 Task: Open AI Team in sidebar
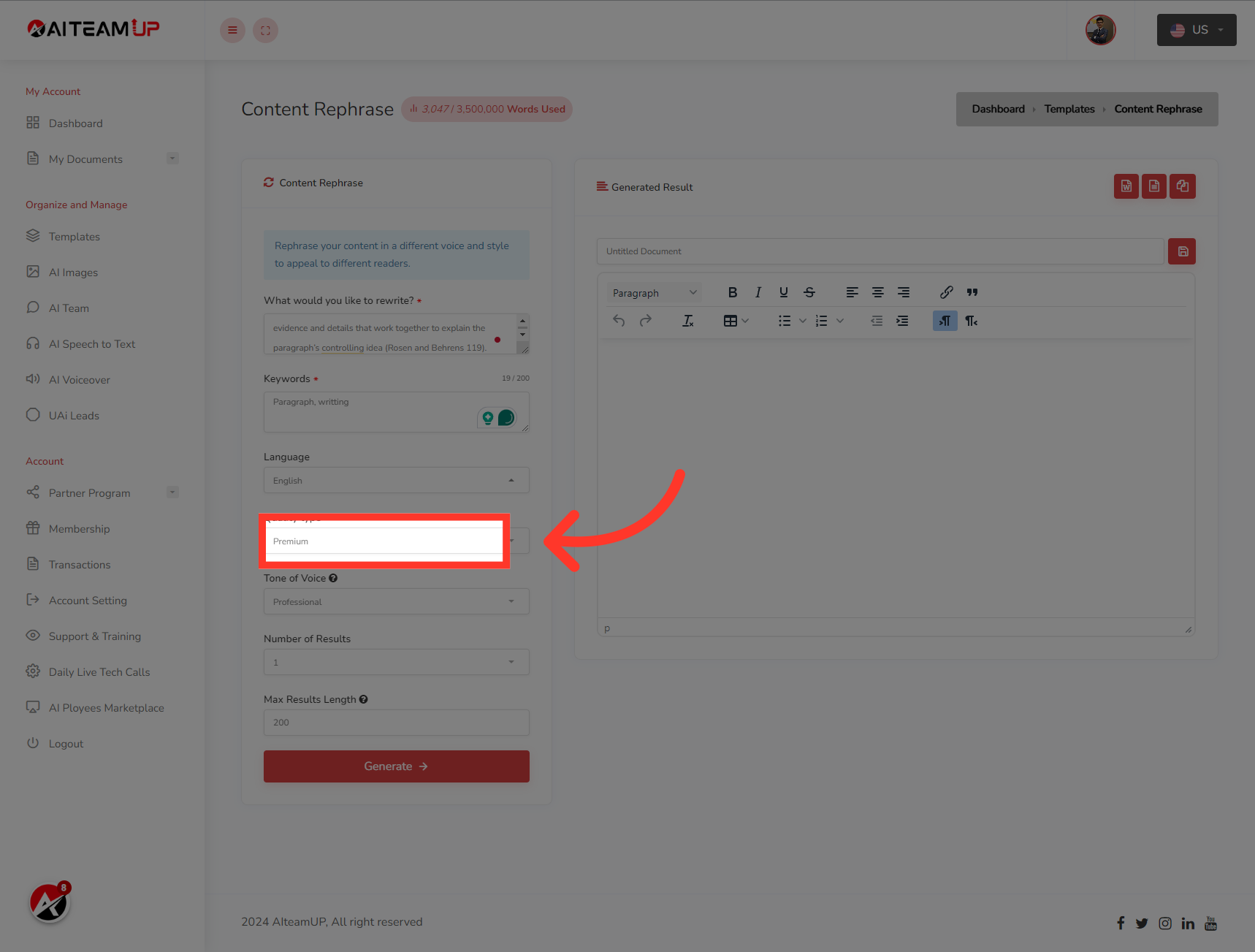tap(69, 308)
